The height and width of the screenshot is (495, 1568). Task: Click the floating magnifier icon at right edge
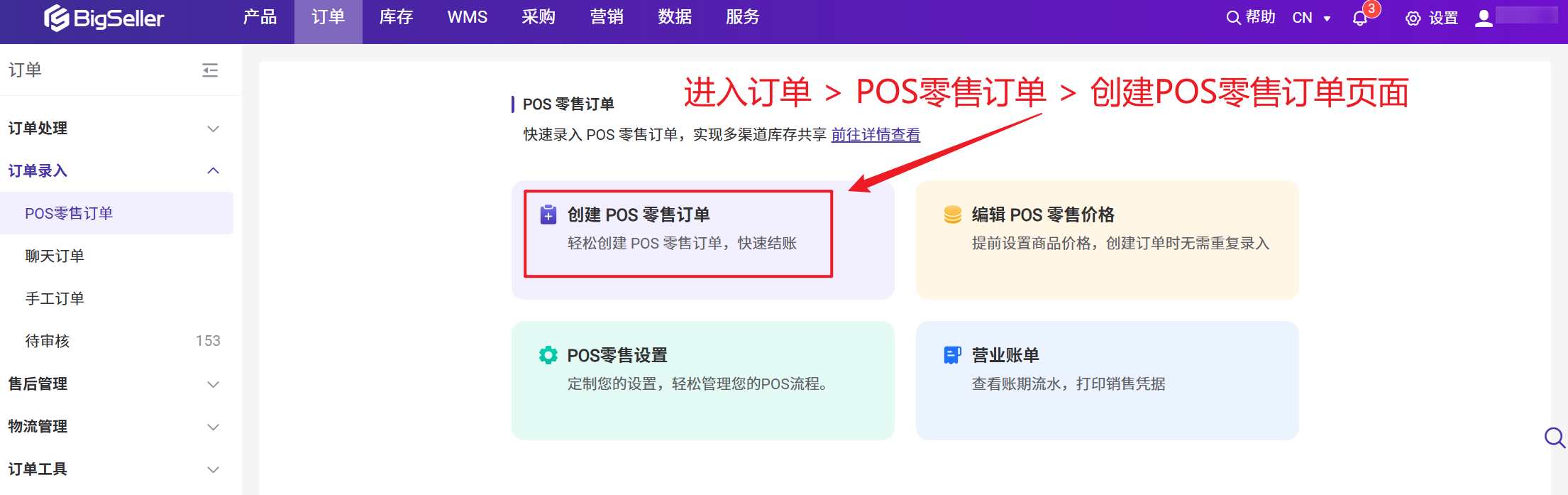[x=1555, y=437]
